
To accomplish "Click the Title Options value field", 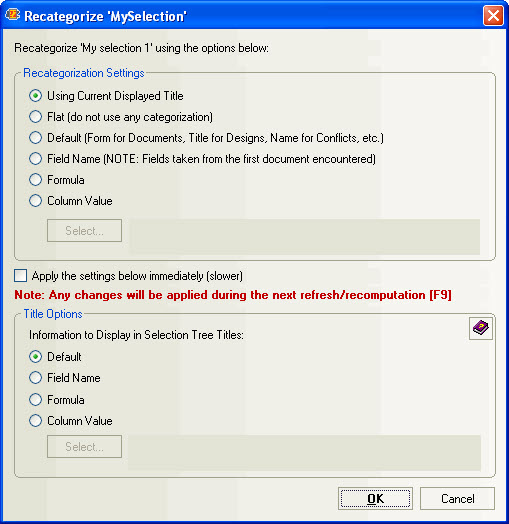I will (x=304, y=453).
